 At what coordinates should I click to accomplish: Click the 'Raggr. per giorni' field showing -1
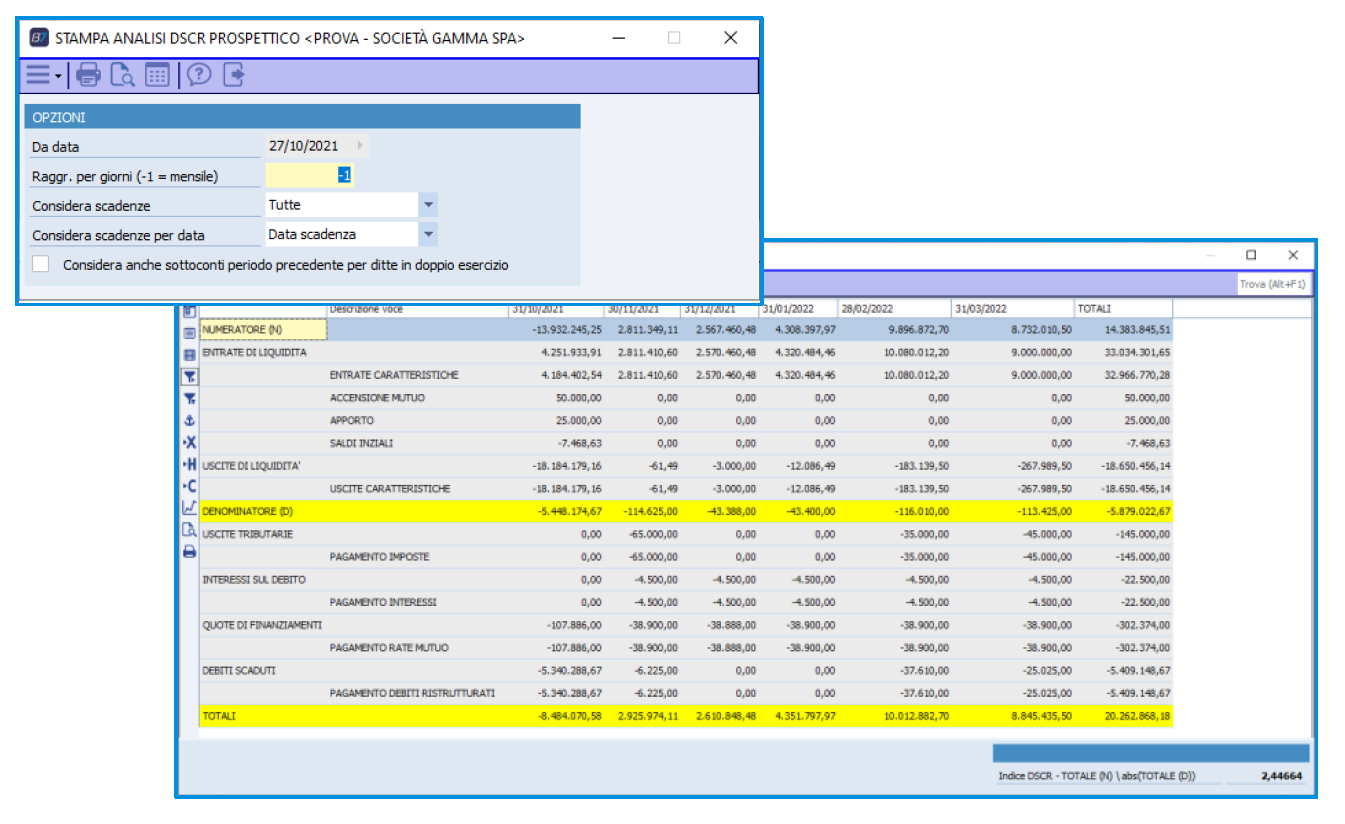(x=309, y=176)
